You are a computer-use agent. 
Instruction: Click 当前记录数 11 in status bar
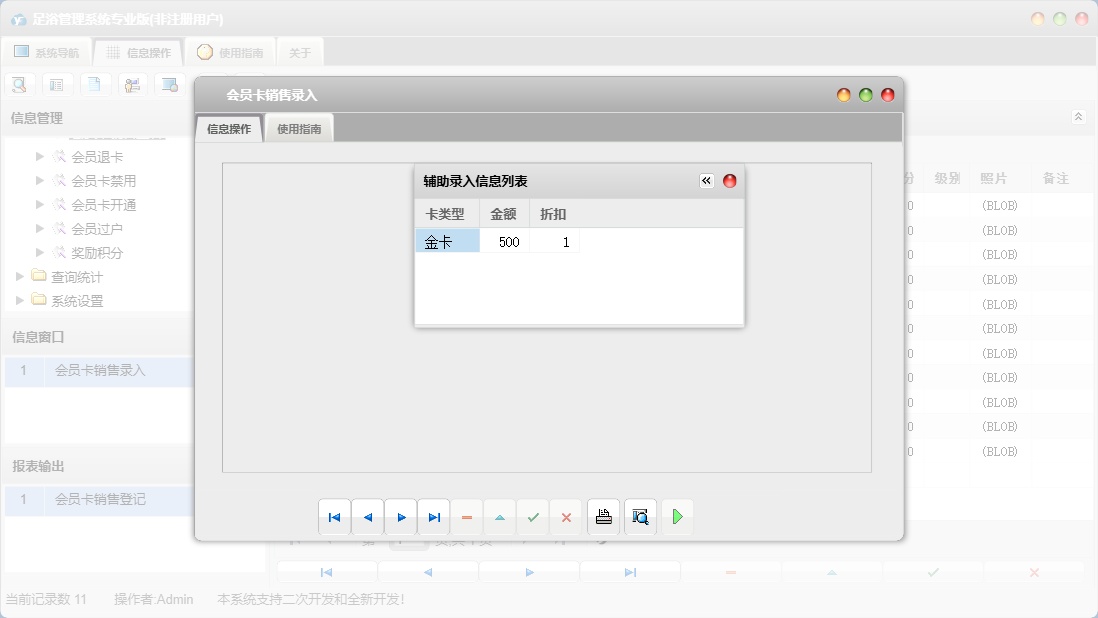(46, 599)
